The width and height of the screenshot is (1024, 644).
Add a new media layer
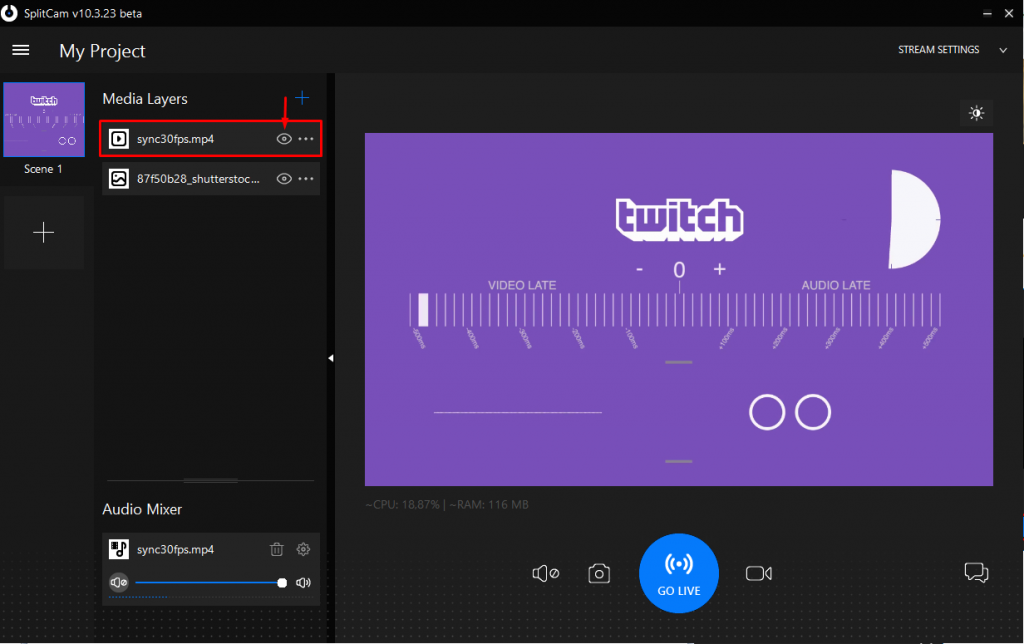[302, 98]
